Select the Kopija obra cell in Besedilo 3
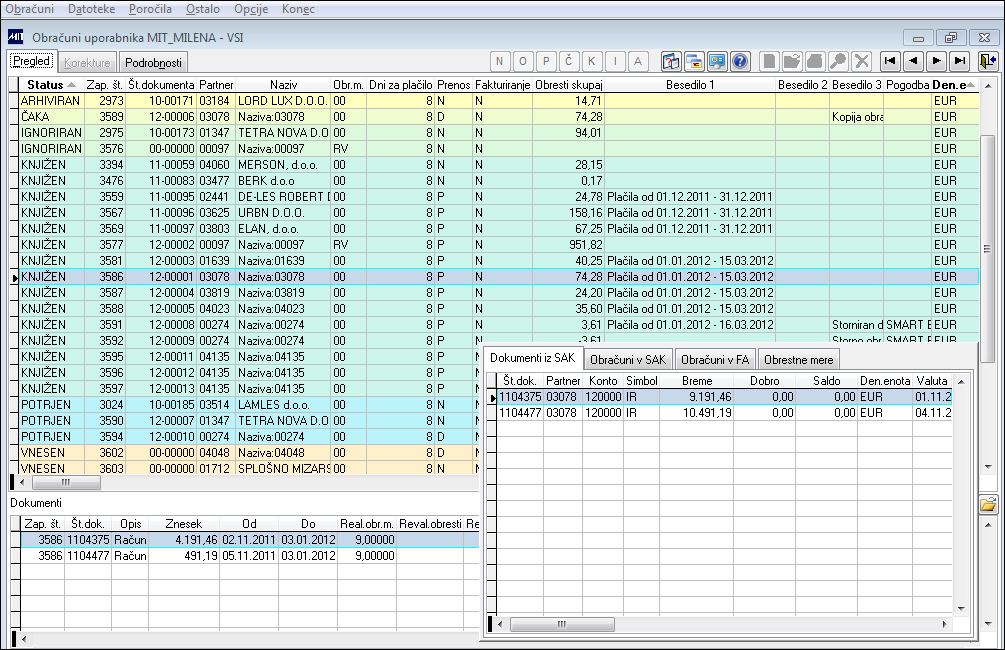 (856, 117)
